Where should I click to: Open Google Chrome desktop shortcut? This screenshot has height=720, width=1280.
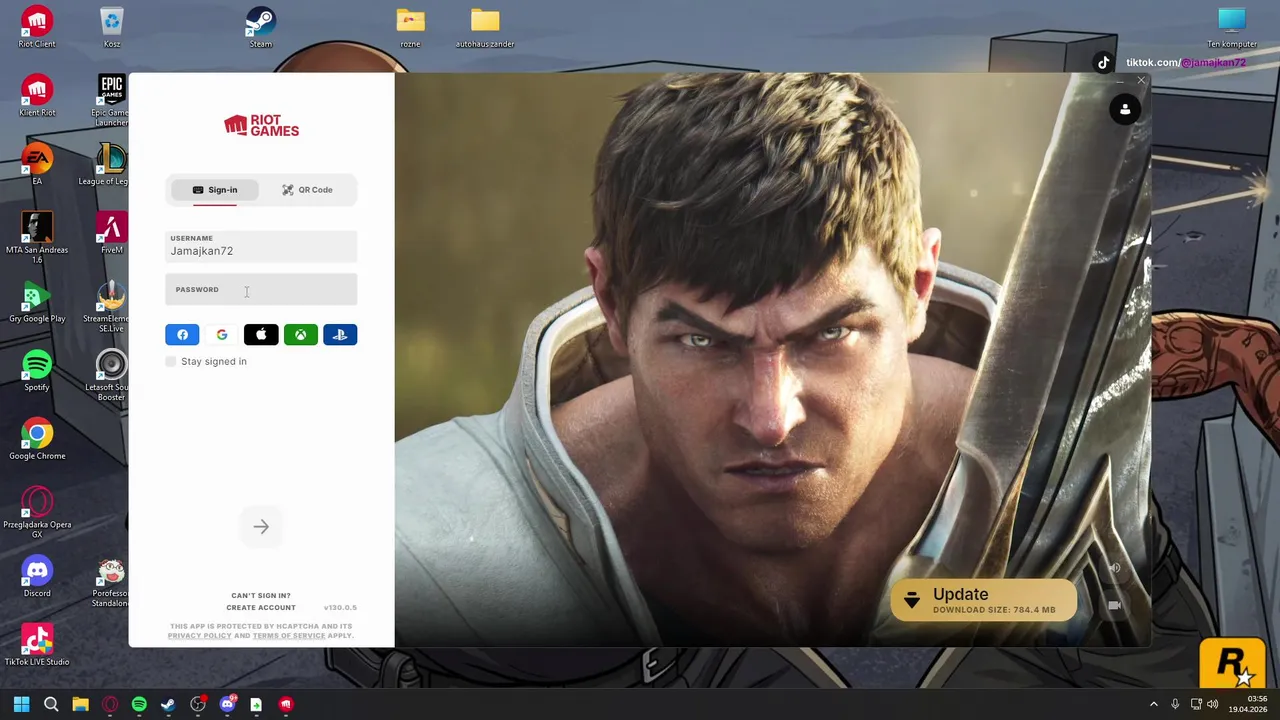tap(37, 439)
